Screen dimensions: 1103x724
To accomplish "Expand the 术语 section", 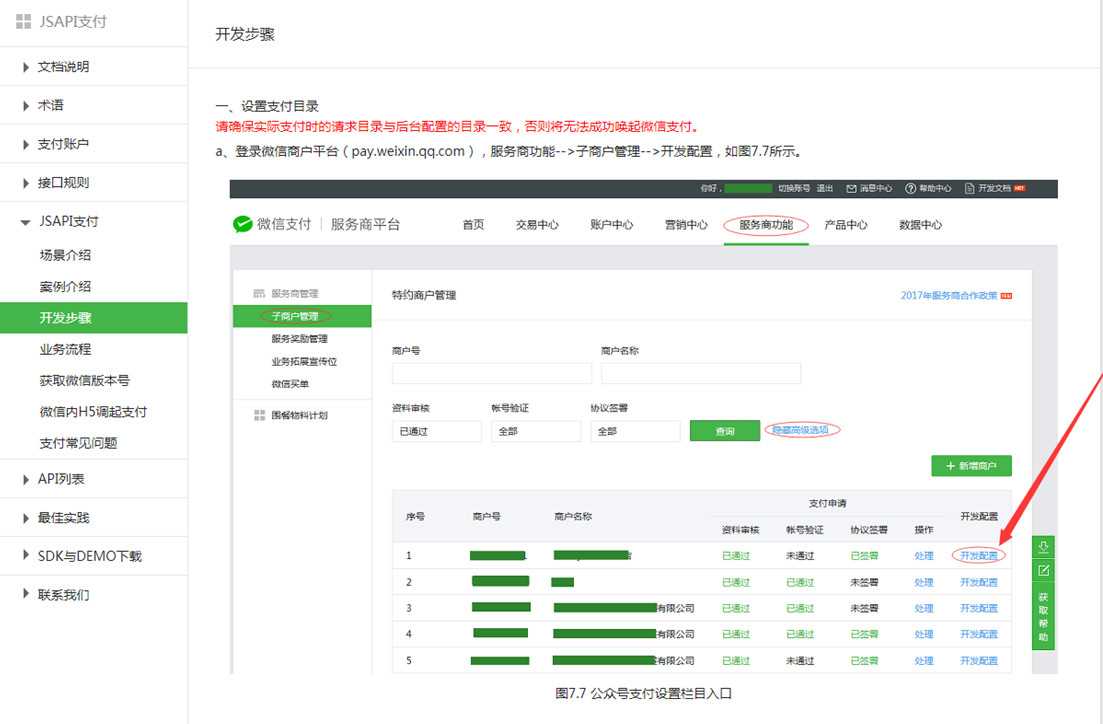I will [26, 106].
